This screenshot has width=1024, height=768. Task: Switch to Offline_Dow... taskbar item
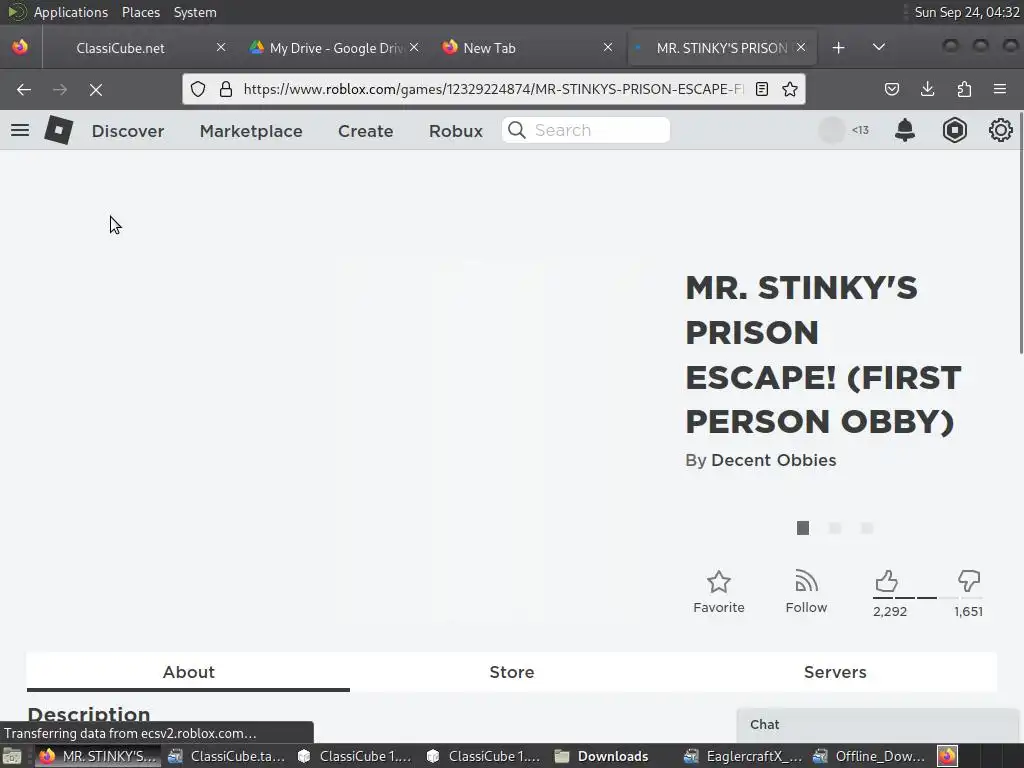point(871,756)
